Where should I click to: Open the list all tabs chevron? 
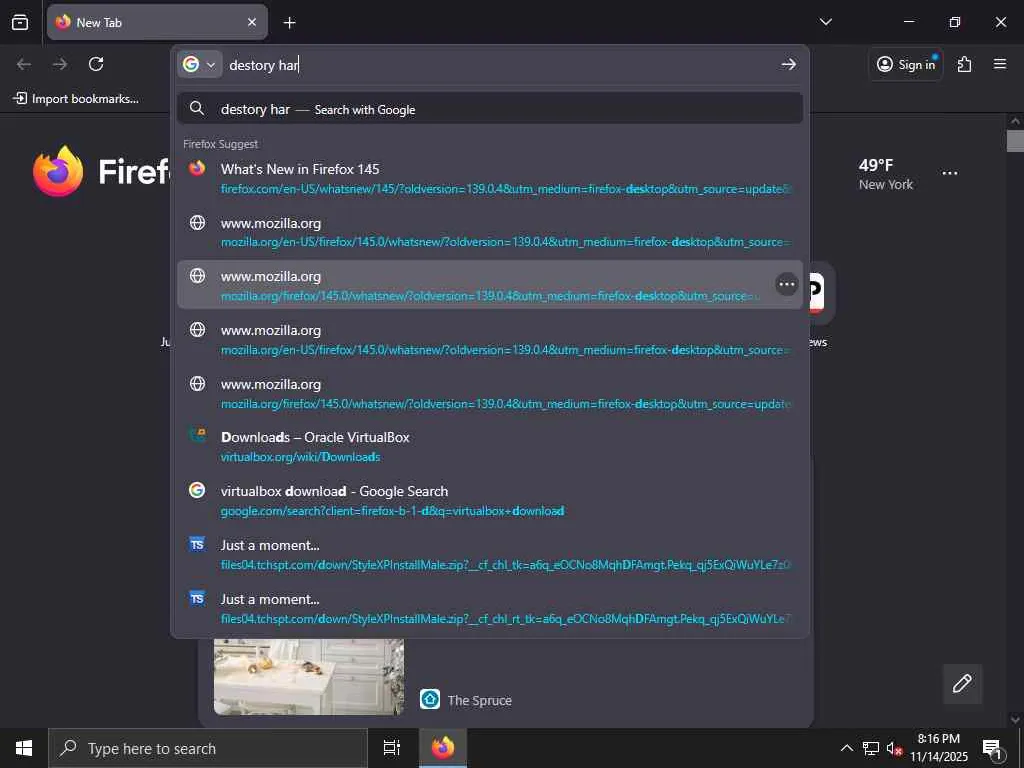[x=825, y=22]
